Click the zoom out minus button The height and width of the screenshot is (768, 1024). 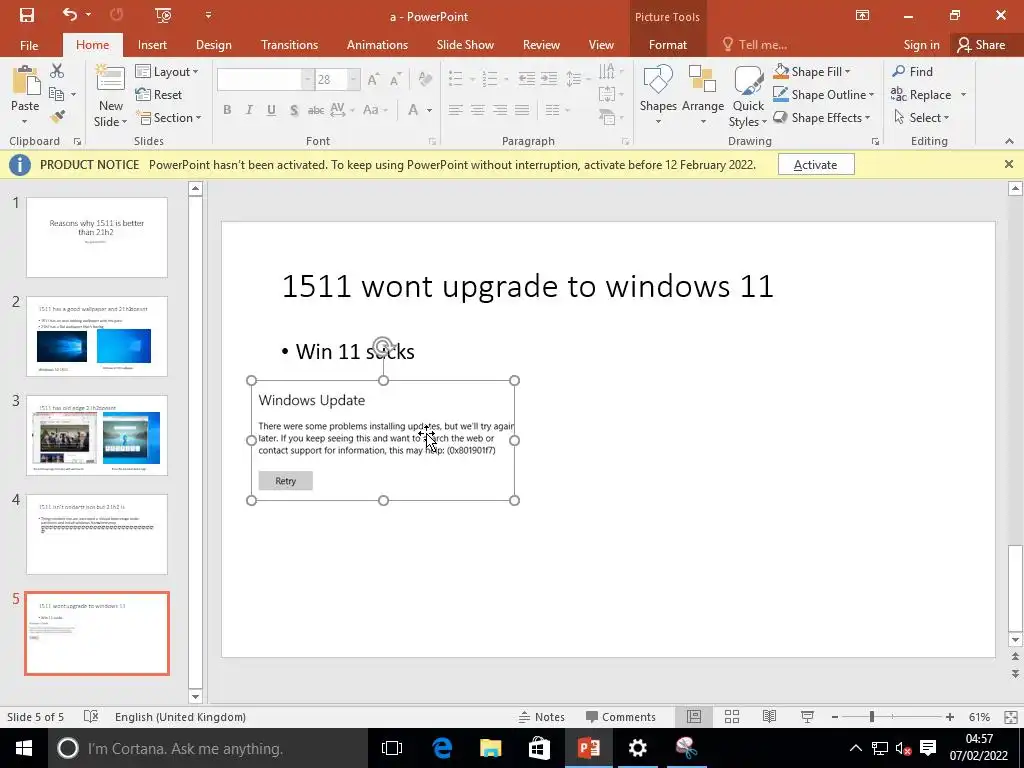[835, 716]
